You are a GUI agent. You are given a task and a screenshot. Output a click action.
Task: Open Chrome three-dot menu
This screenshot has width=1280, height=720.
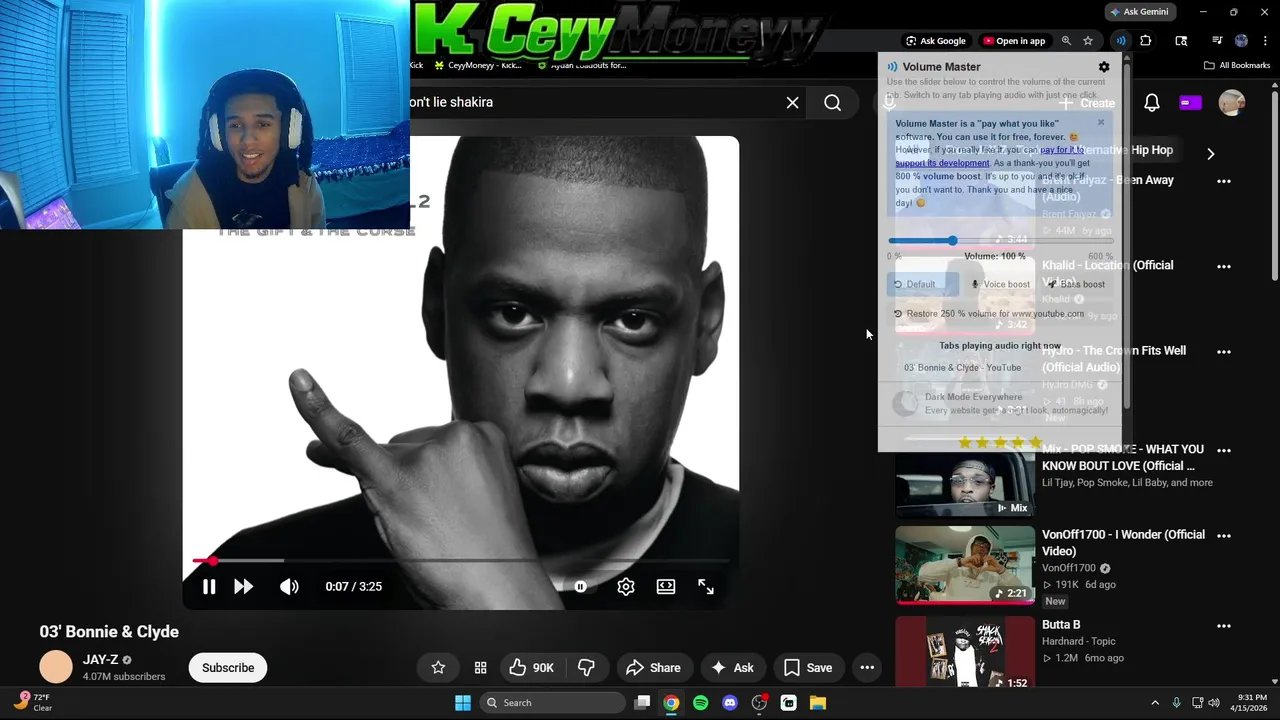point(1265,41)
